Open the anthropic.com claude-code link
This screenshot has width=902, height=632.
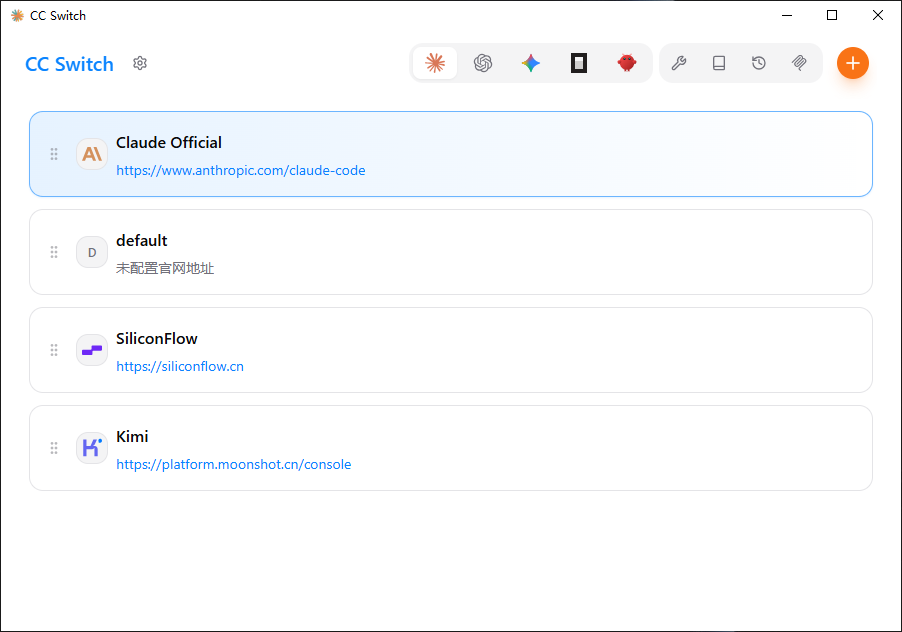pyautogui.click(x=240, y=170)
